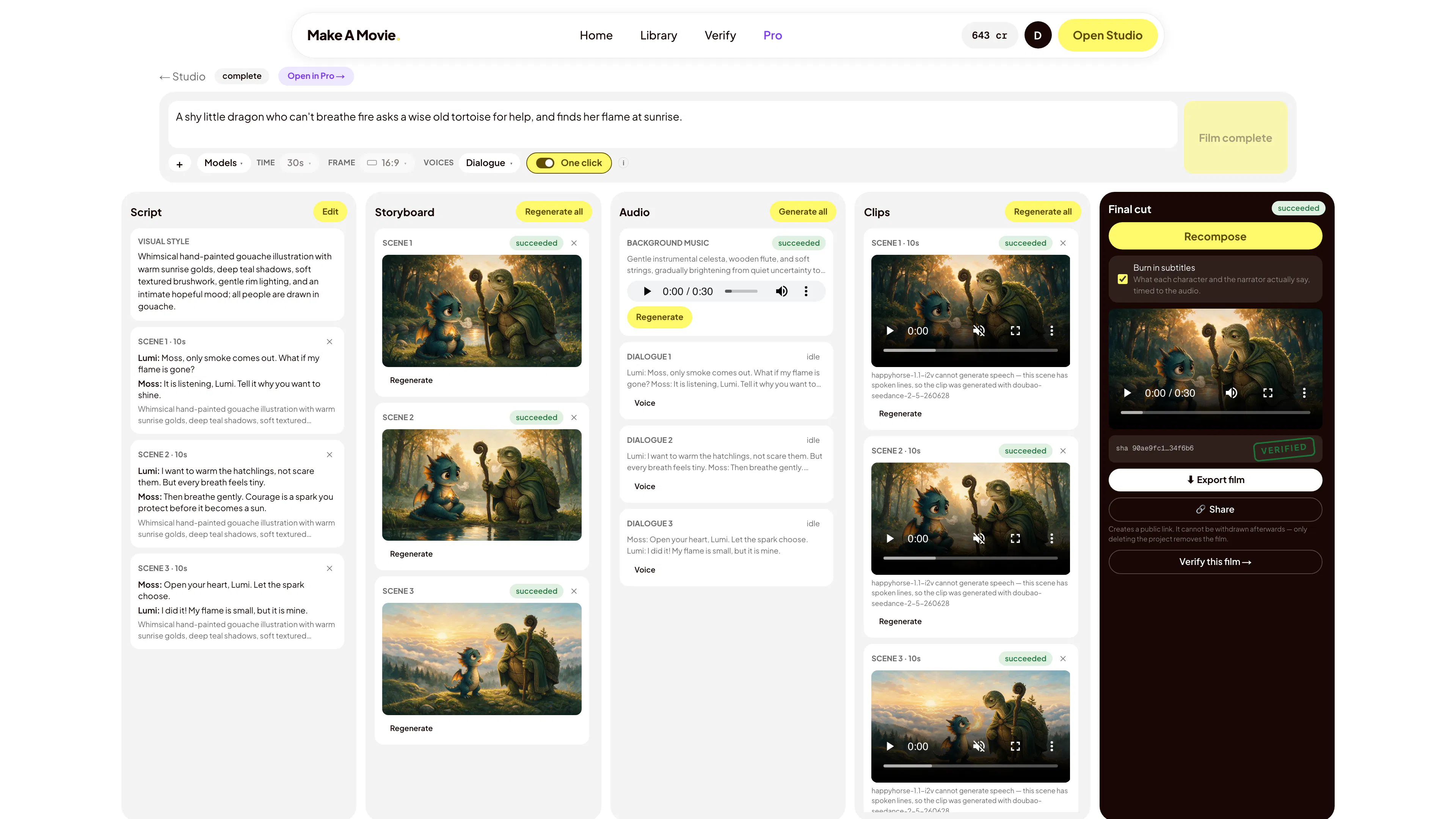Toggle Final cut video volume

point(1232,394)
